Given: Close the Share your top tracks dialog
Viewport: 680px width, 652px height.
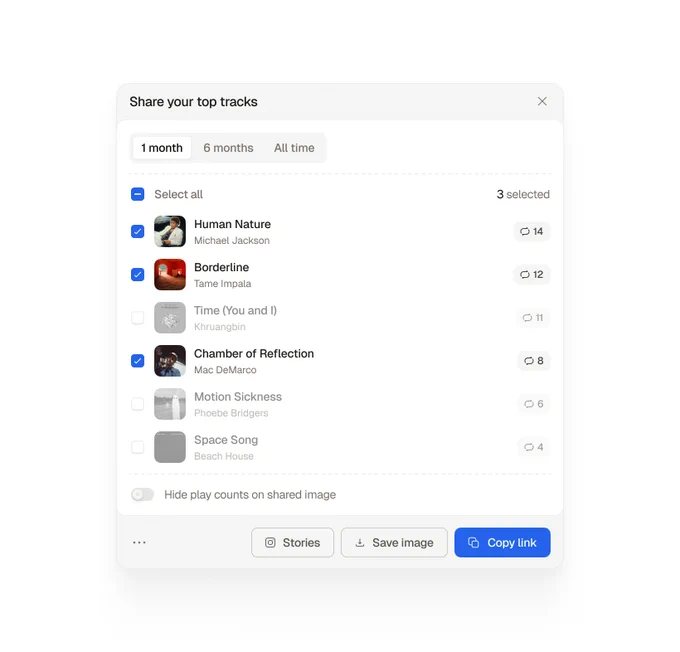Looking at the screenshot, I should [x=542, y=102].
